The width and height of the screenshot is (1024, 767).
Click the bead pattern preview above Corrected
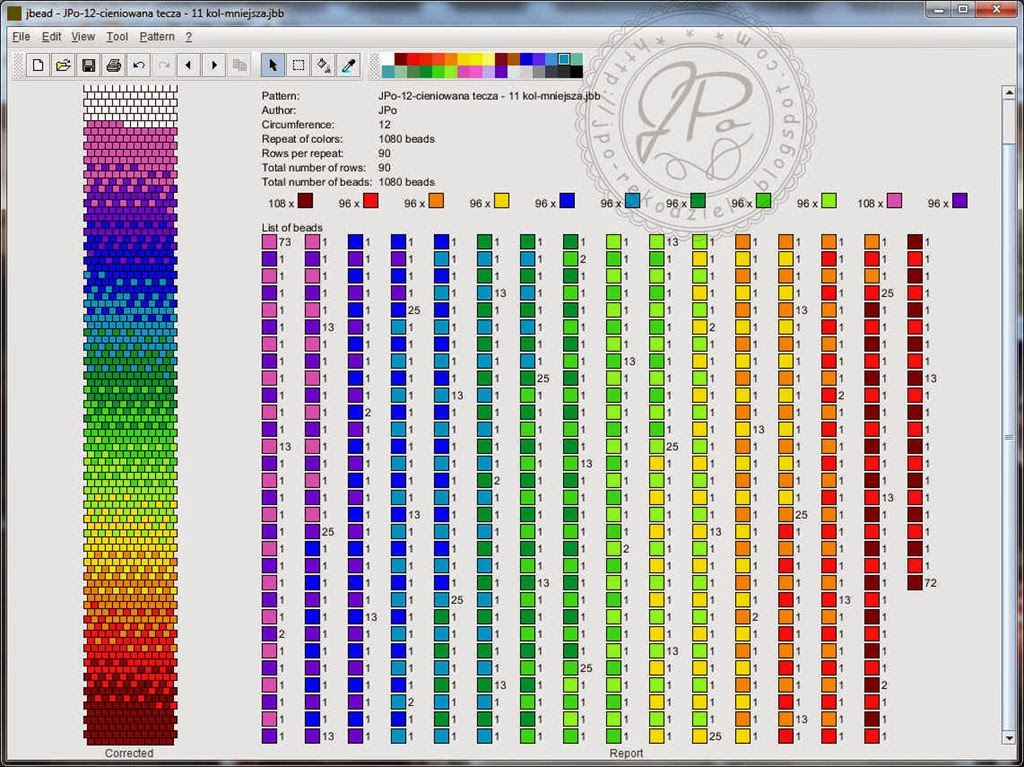pos(130,414)
